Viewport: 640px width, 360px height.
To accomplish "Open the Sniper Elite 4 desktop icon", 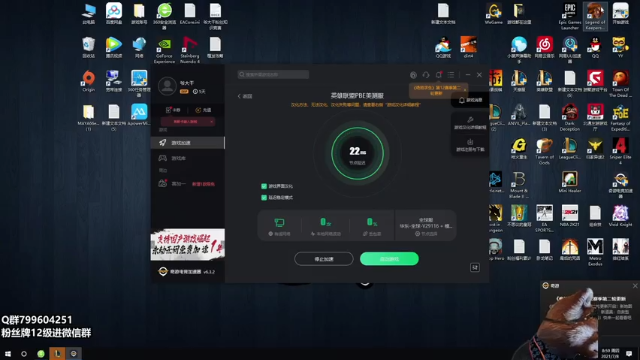I will pyautogui.click(x=620, y=151).
